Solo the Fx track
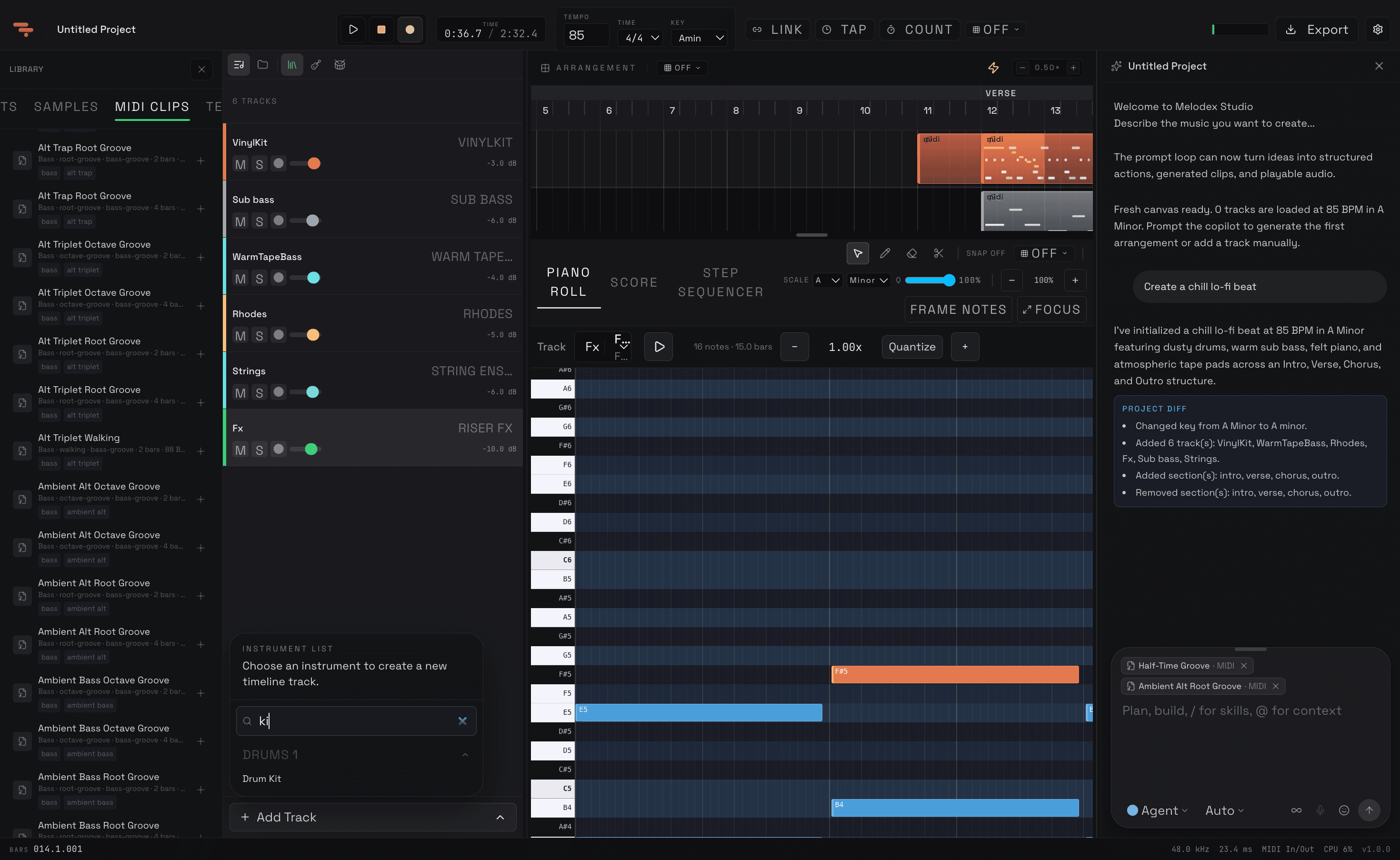1400x860 pixels. point(260,450)
